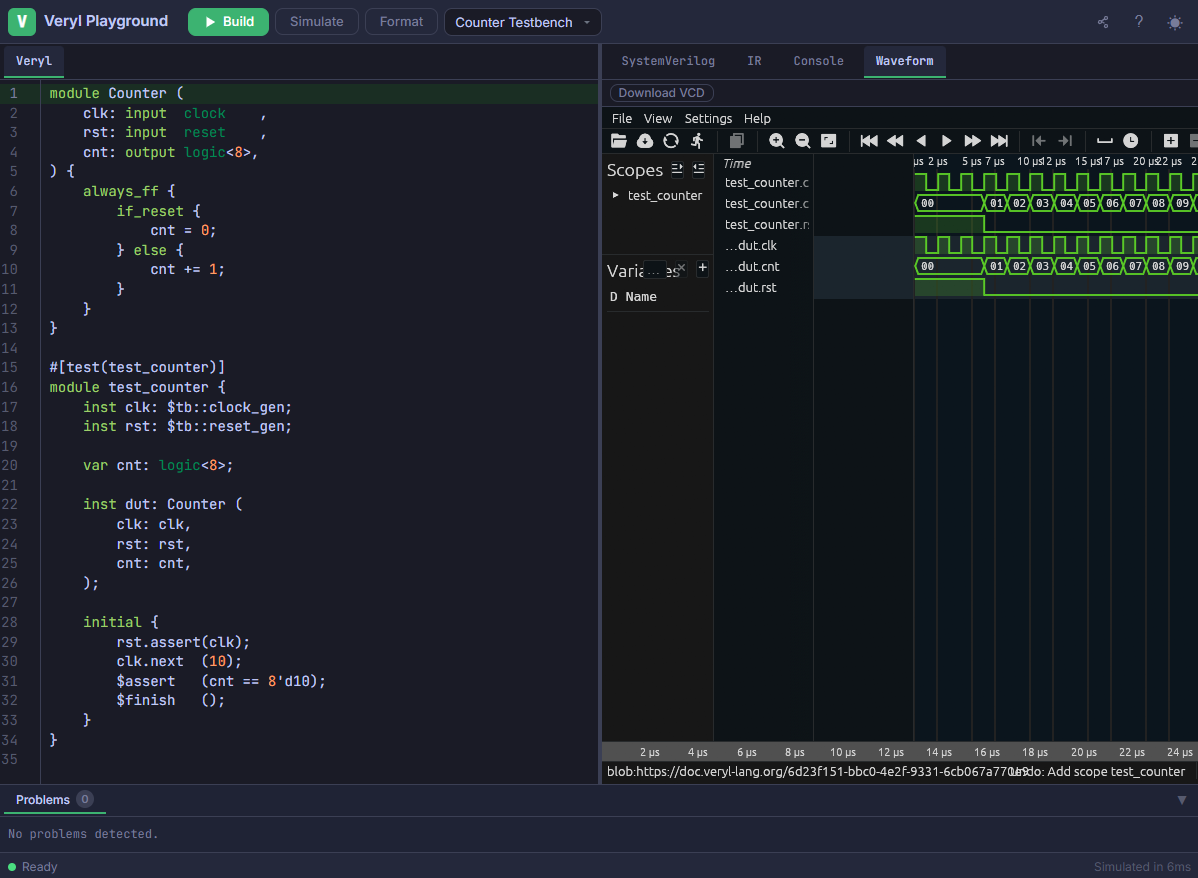Toggle the light/dark theme
The height and width of the screenshot is (878, 1198).
[1174, 22]
